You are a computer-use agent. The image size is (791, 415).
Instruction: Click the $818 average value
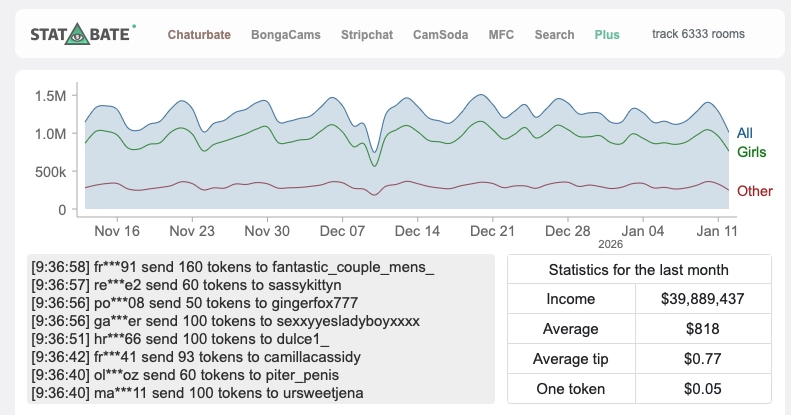(703, 329)
